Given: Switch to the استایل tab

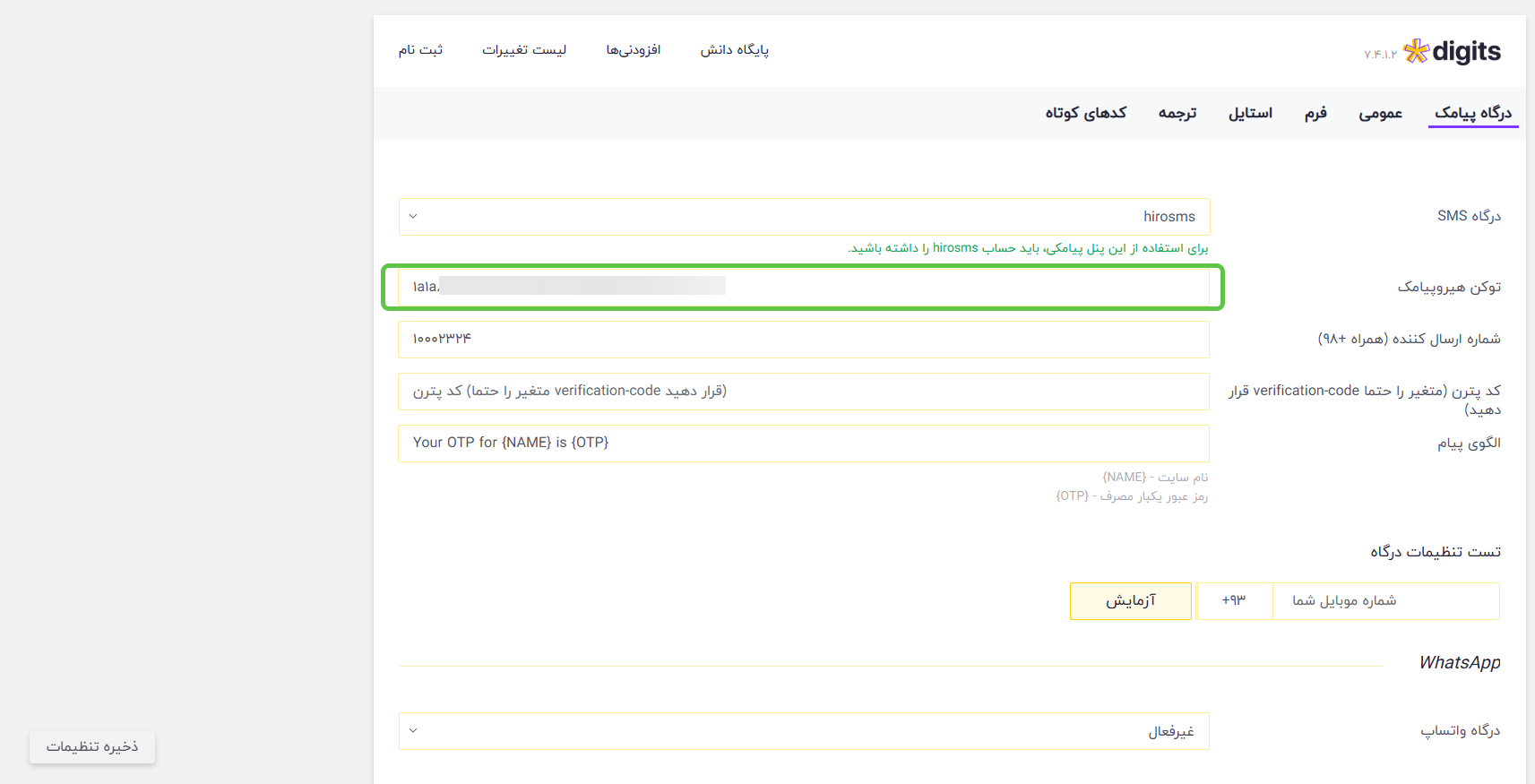Looking at the screenshot, I should click(1250, 113).
